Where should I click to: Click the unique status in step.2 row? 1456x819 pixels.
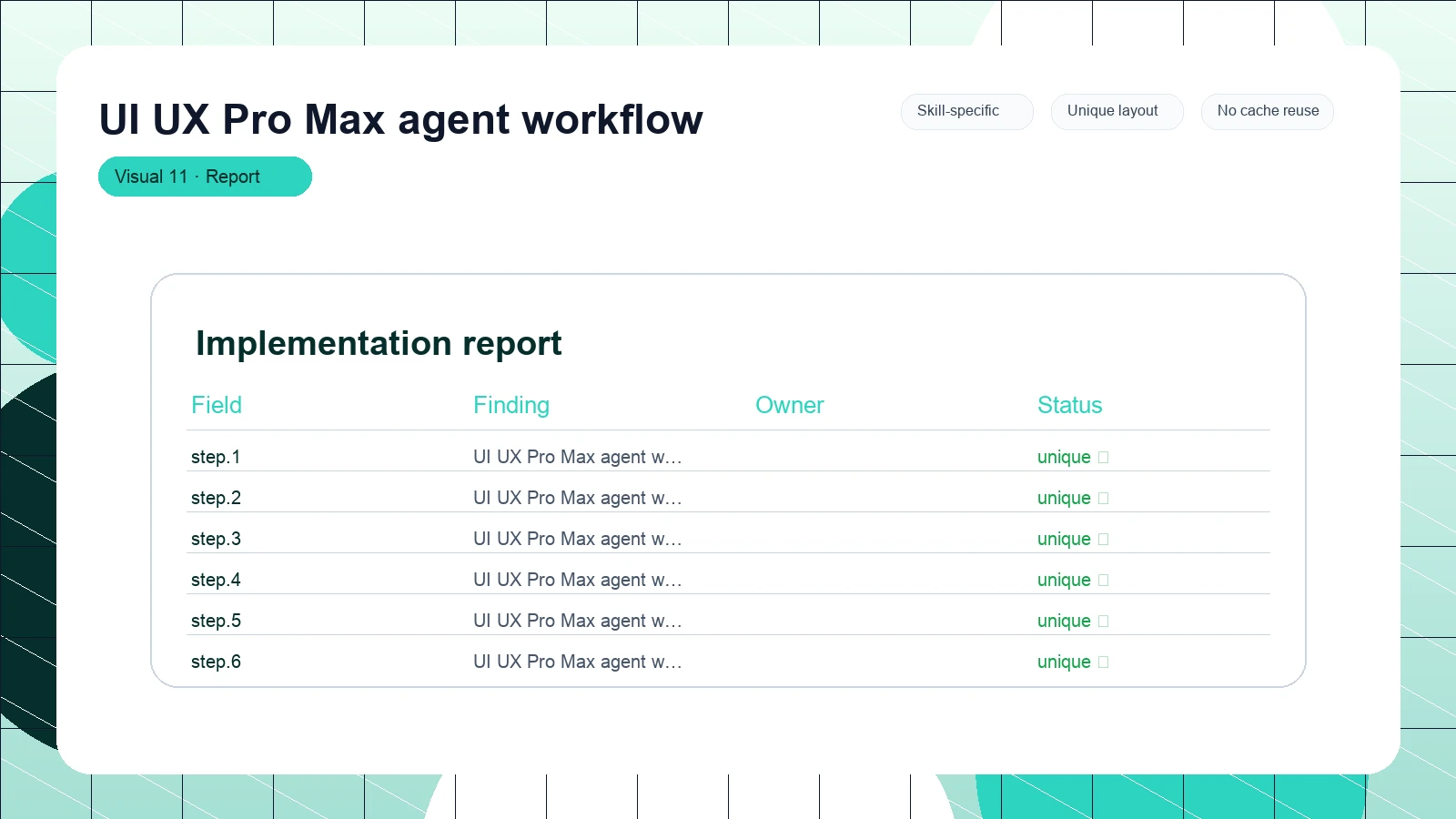pos(1073,498)
